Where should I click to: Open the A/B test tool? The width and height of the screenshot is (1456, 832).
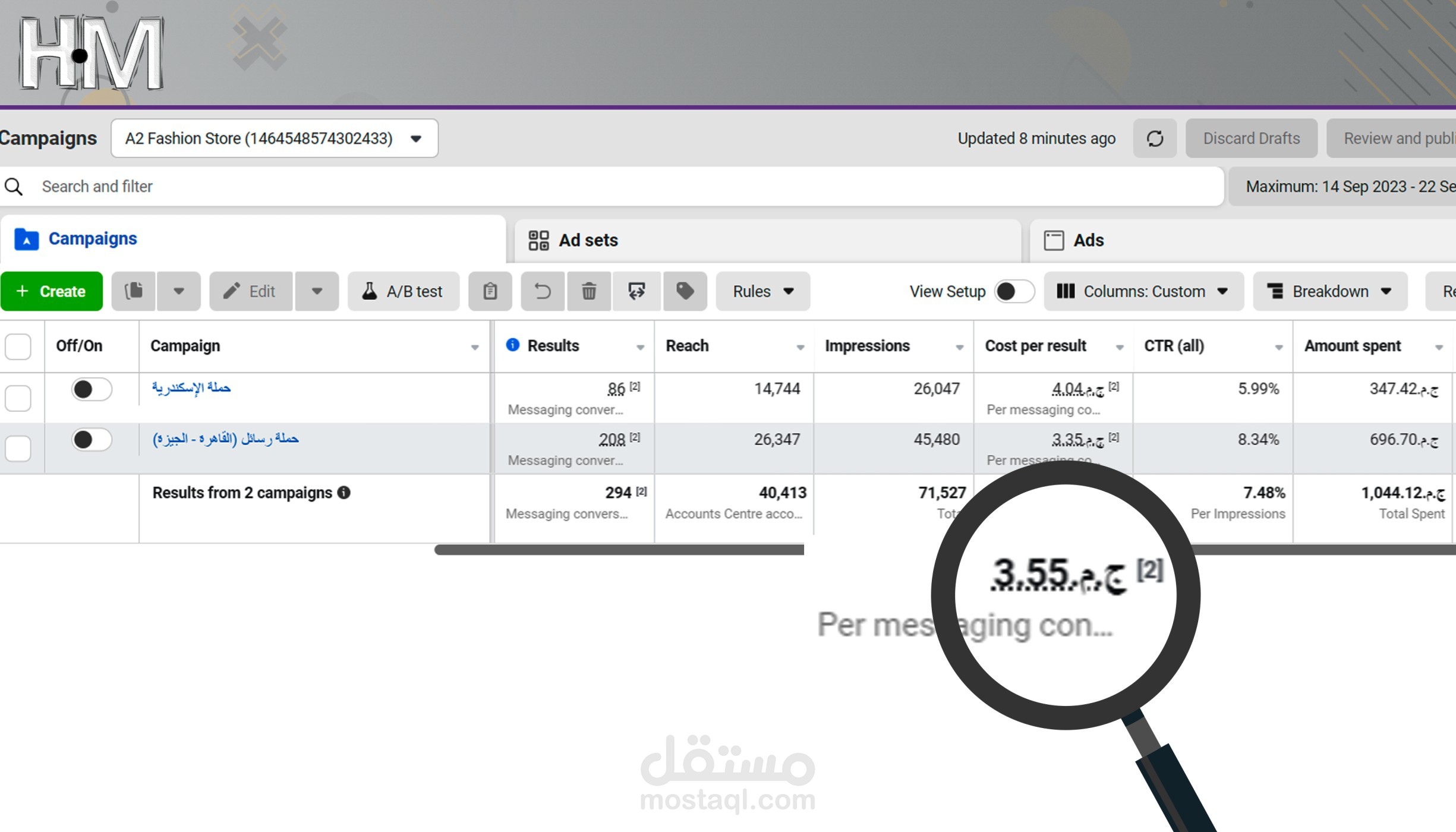[x=403, y=291]
